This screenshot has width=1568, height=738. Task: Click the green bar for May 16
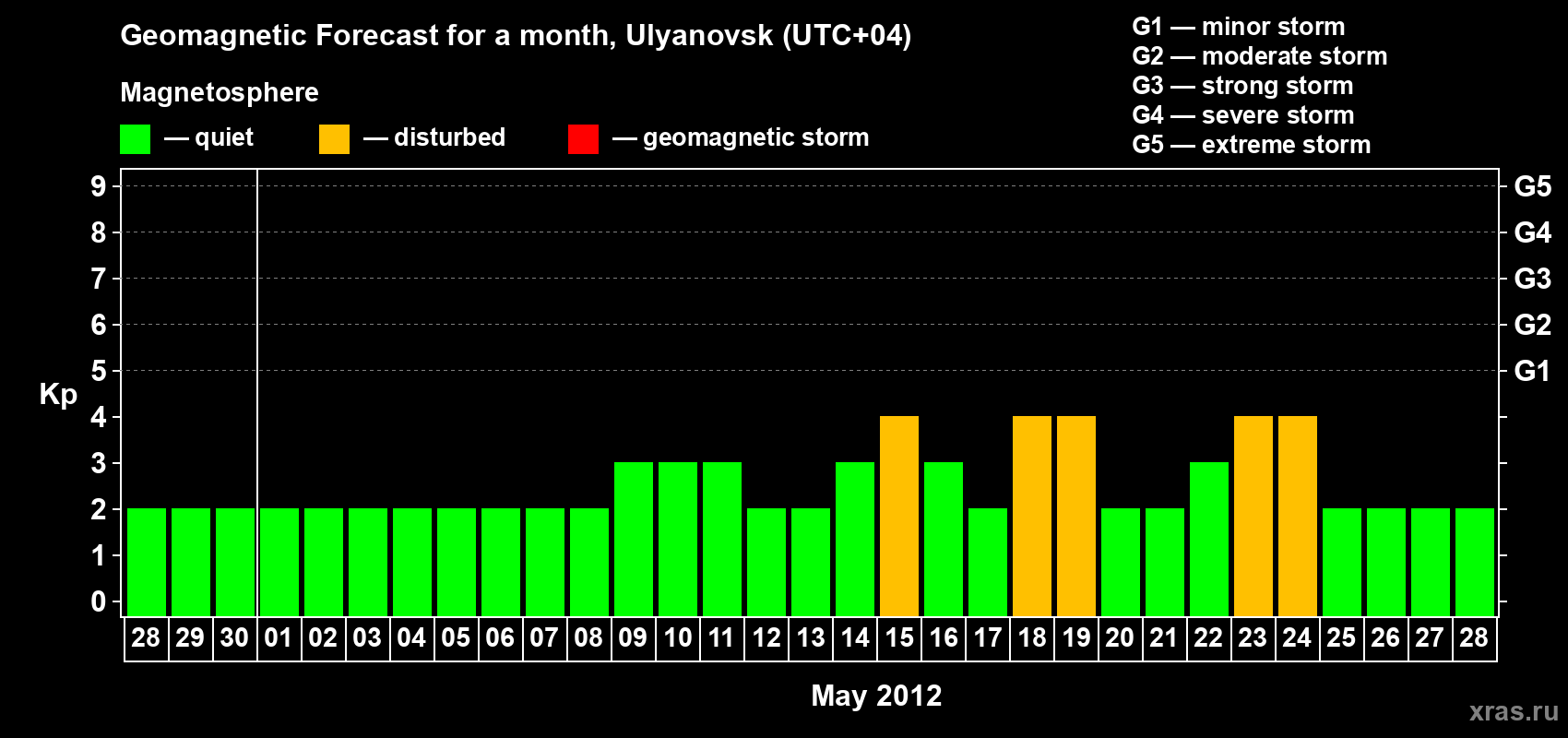pos(944,539)
